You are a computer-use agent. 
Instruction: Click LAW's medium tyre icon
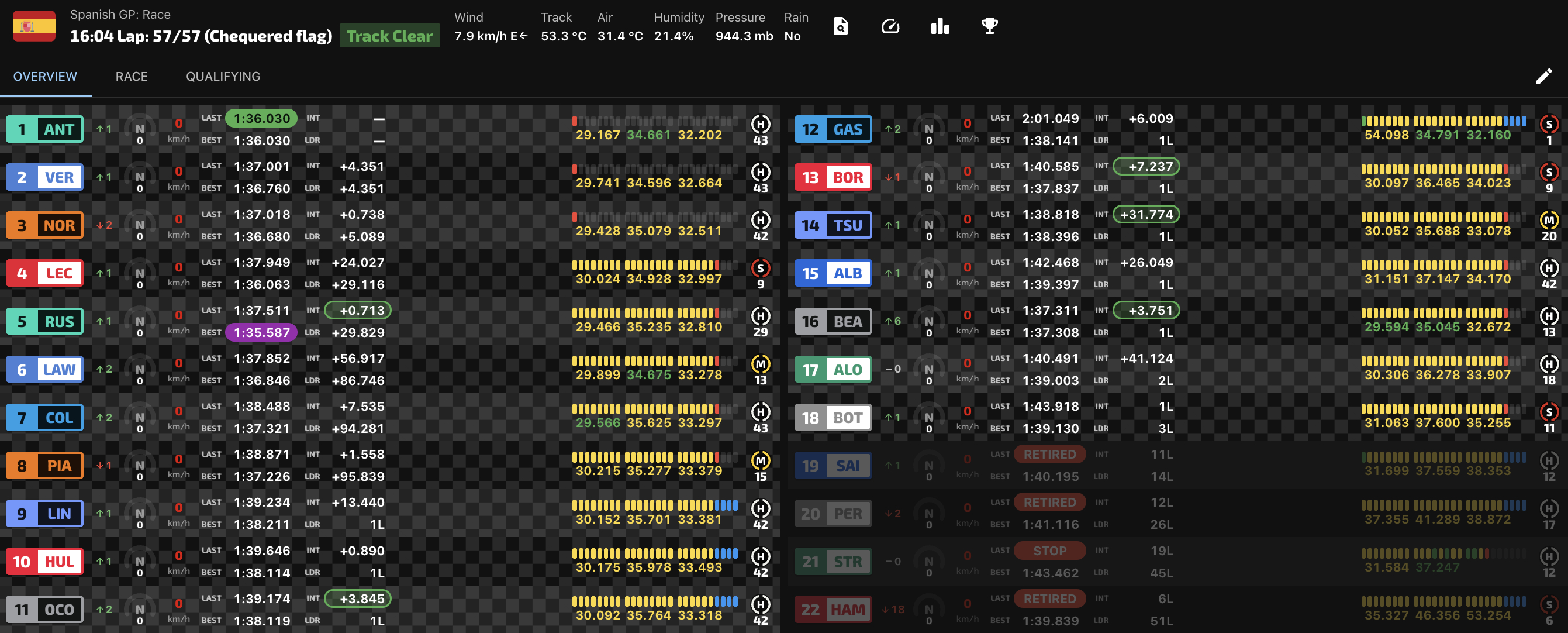(760, 364)
